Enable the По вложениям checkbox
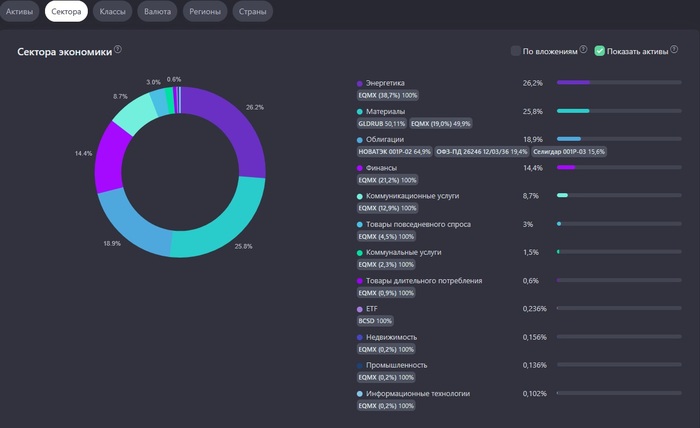Screen dimensions: 700x428 click(x=516, y=50)
